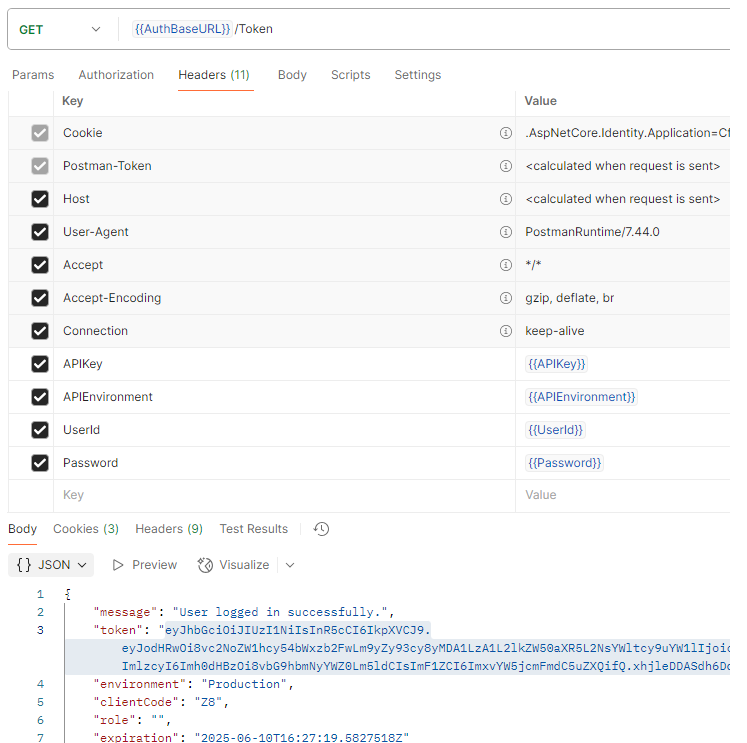Click the "Production" environment value
747x743 pixels.
click(244, 684)
